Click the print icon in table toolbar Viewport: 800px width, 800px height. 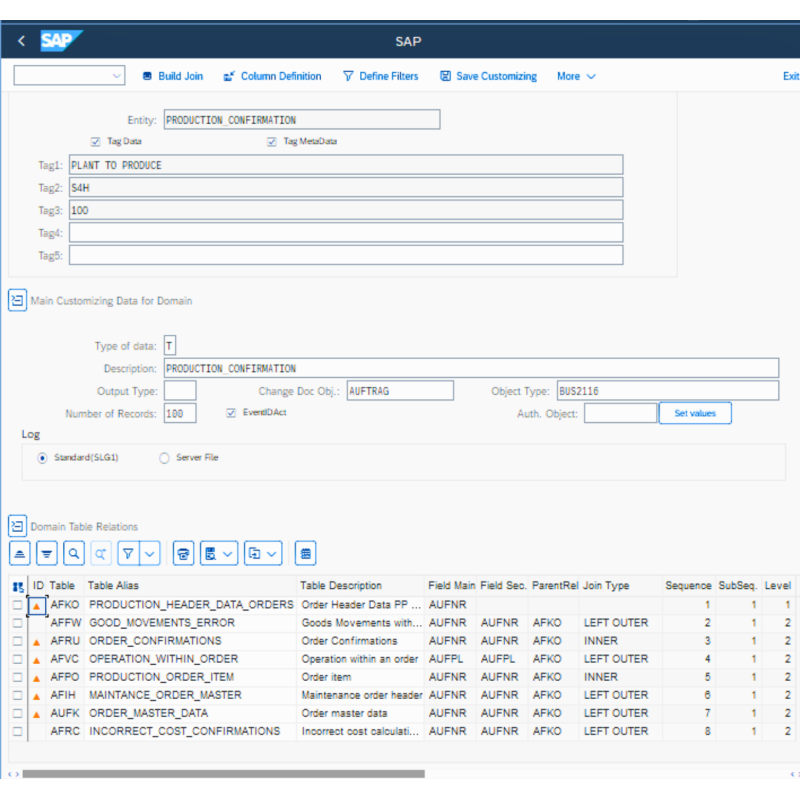pos(183,553)
